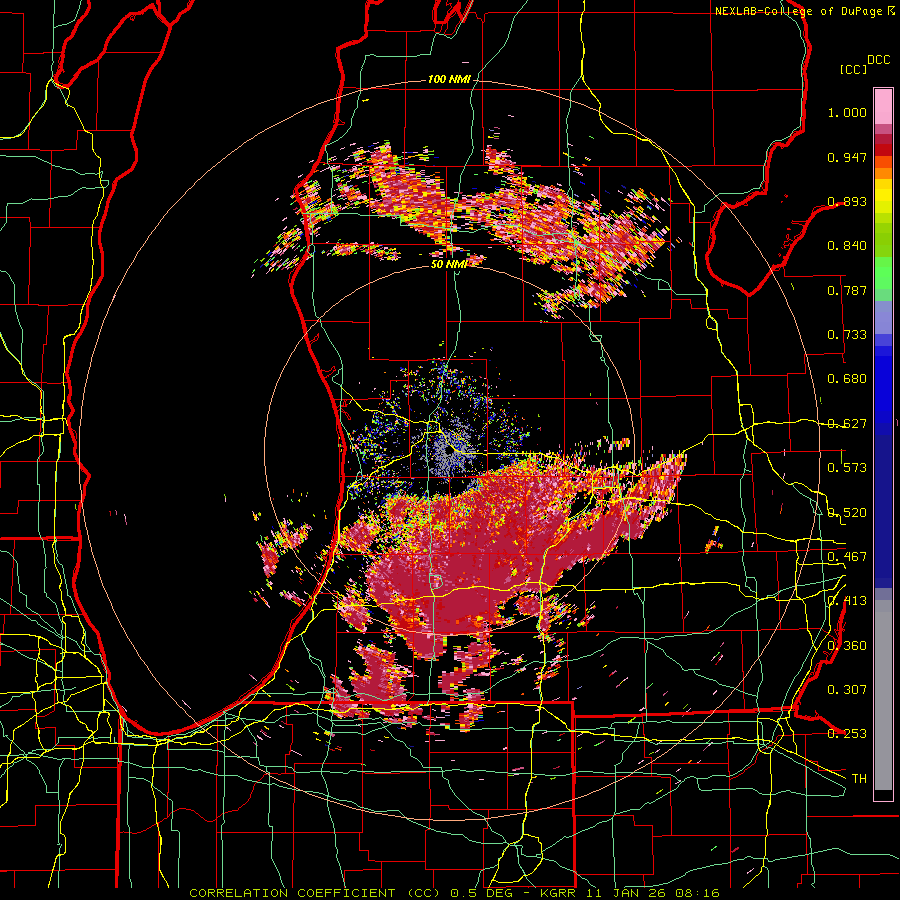Click the 0.467 legend value
The height and width of the screenshot is (900, 900).
coord(847,557)
